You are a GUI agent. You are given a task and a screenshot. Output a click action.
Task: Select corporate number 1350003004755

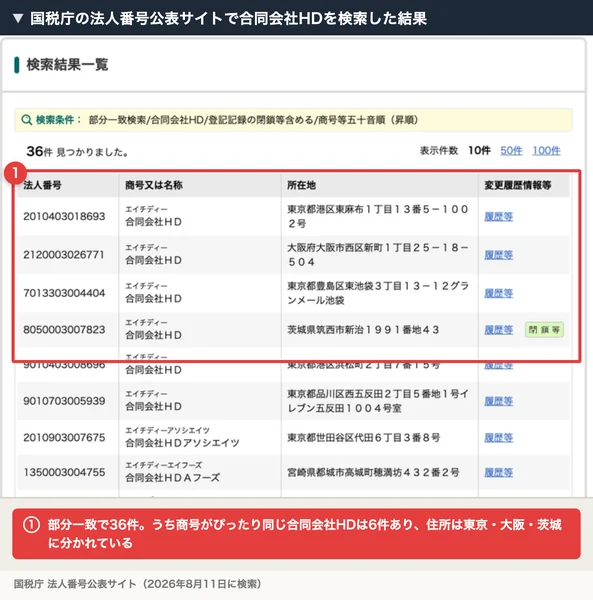pos(64,472)
